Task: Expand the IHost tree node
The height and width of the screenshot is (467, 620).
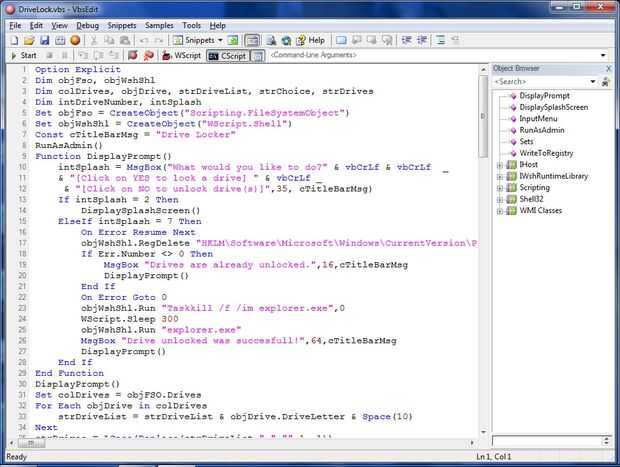Action: [x=500, y=165]
